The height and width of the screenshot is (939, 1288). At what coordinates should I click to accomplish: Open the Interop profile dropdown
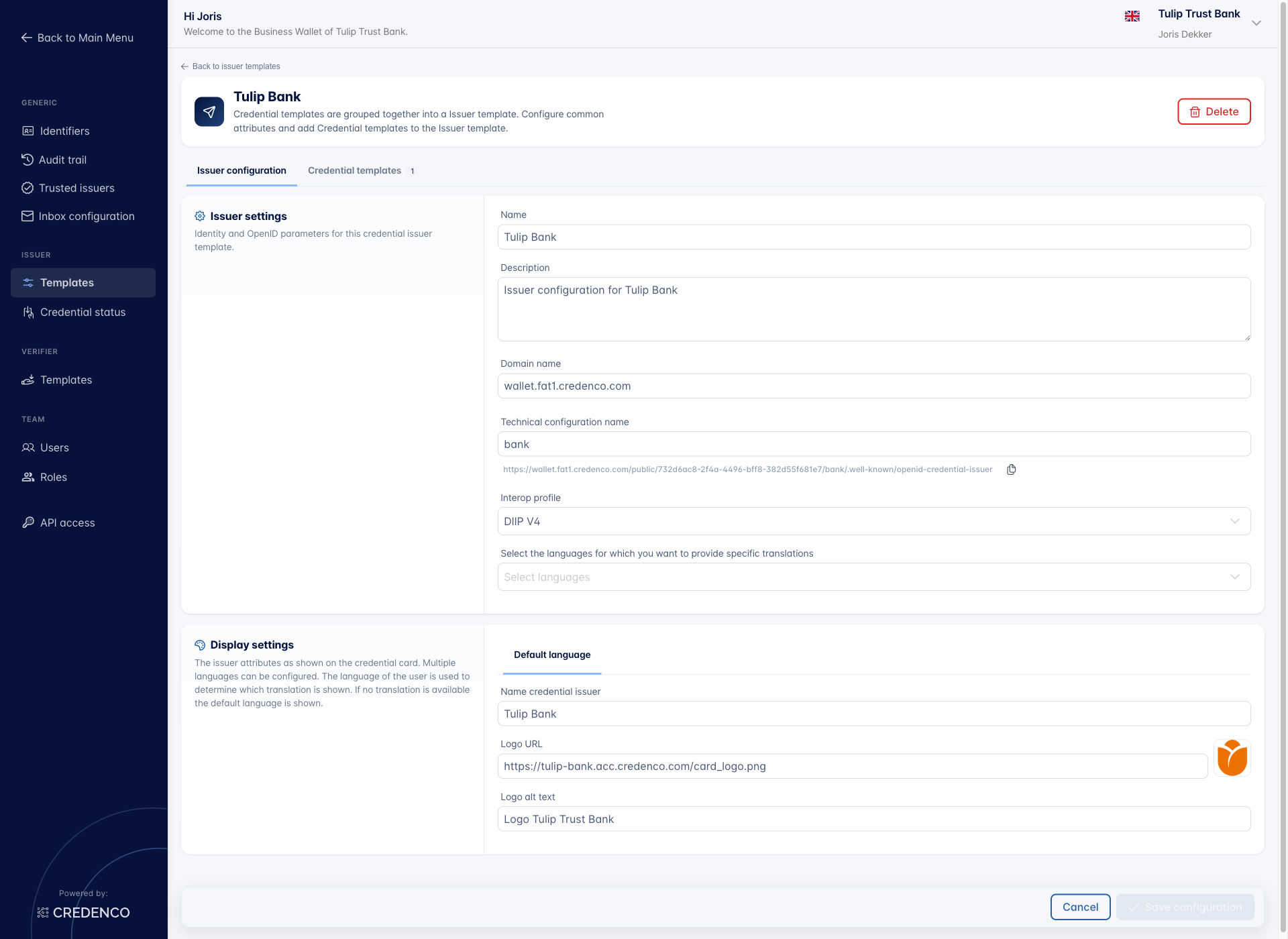(874, 521)
